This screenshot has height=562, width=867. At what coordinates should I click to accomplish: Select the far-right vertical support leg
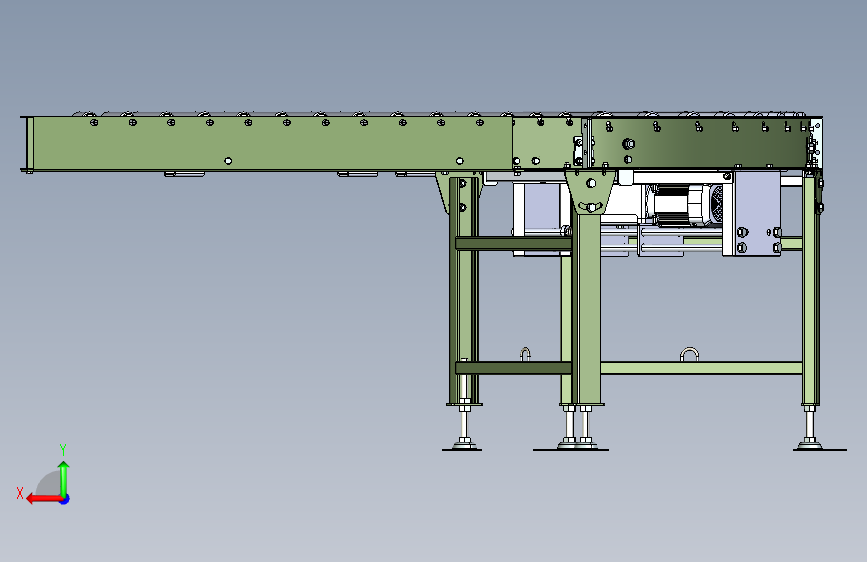click(811, 289)
